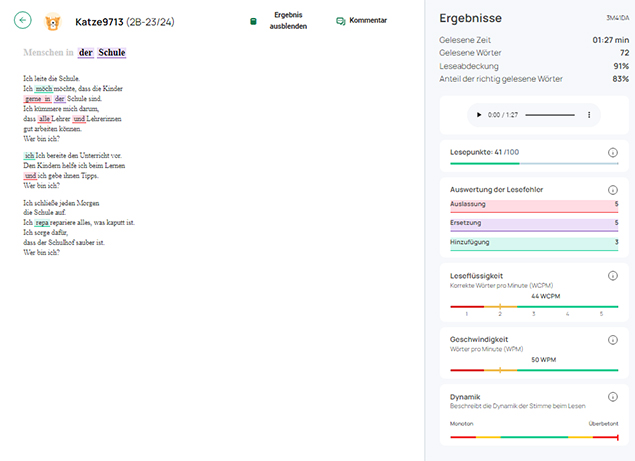Open the audio player three-dot menu
635x461 pixels.
589,115
